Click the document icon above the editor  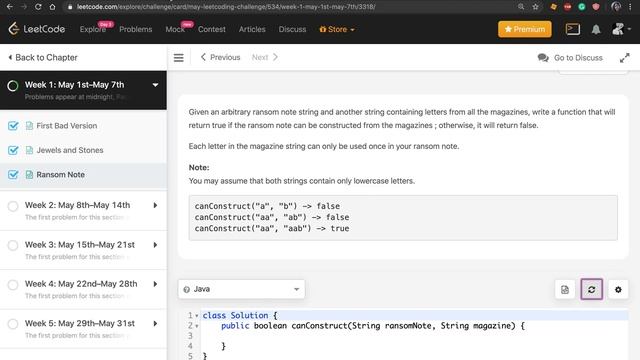565,289
